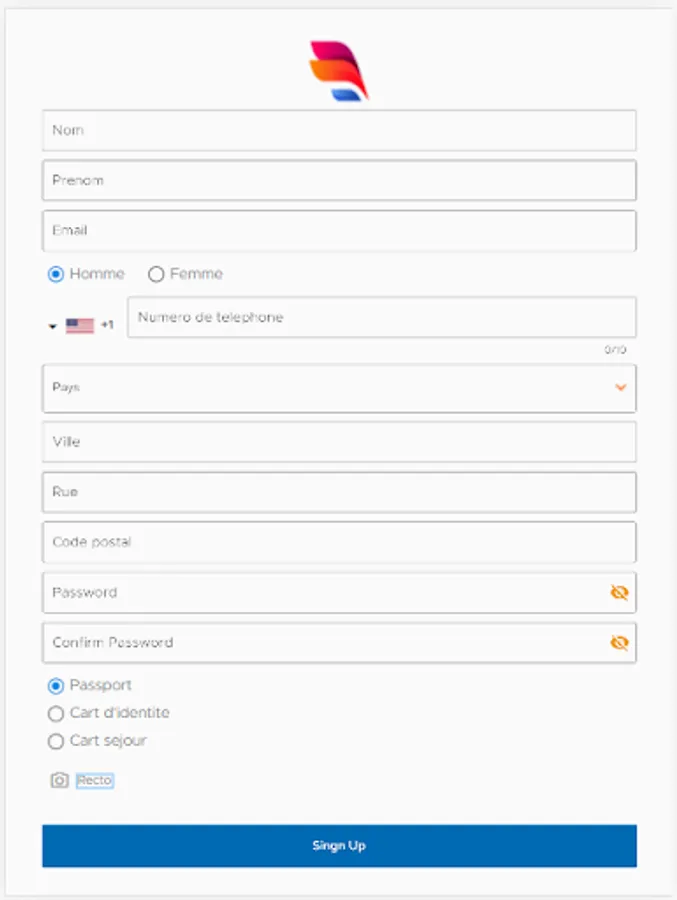Choose Passport as document type
This screenshot has width=677, height=900.
coord(56,686)
